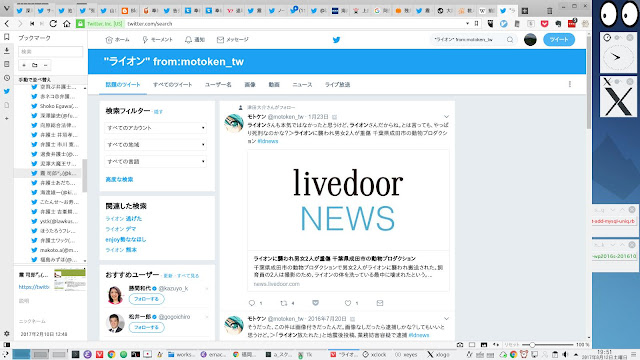640x360 pixels.
Task: Switch to 画像 tab
Action: pyautogui.click(x=250, y=84)
